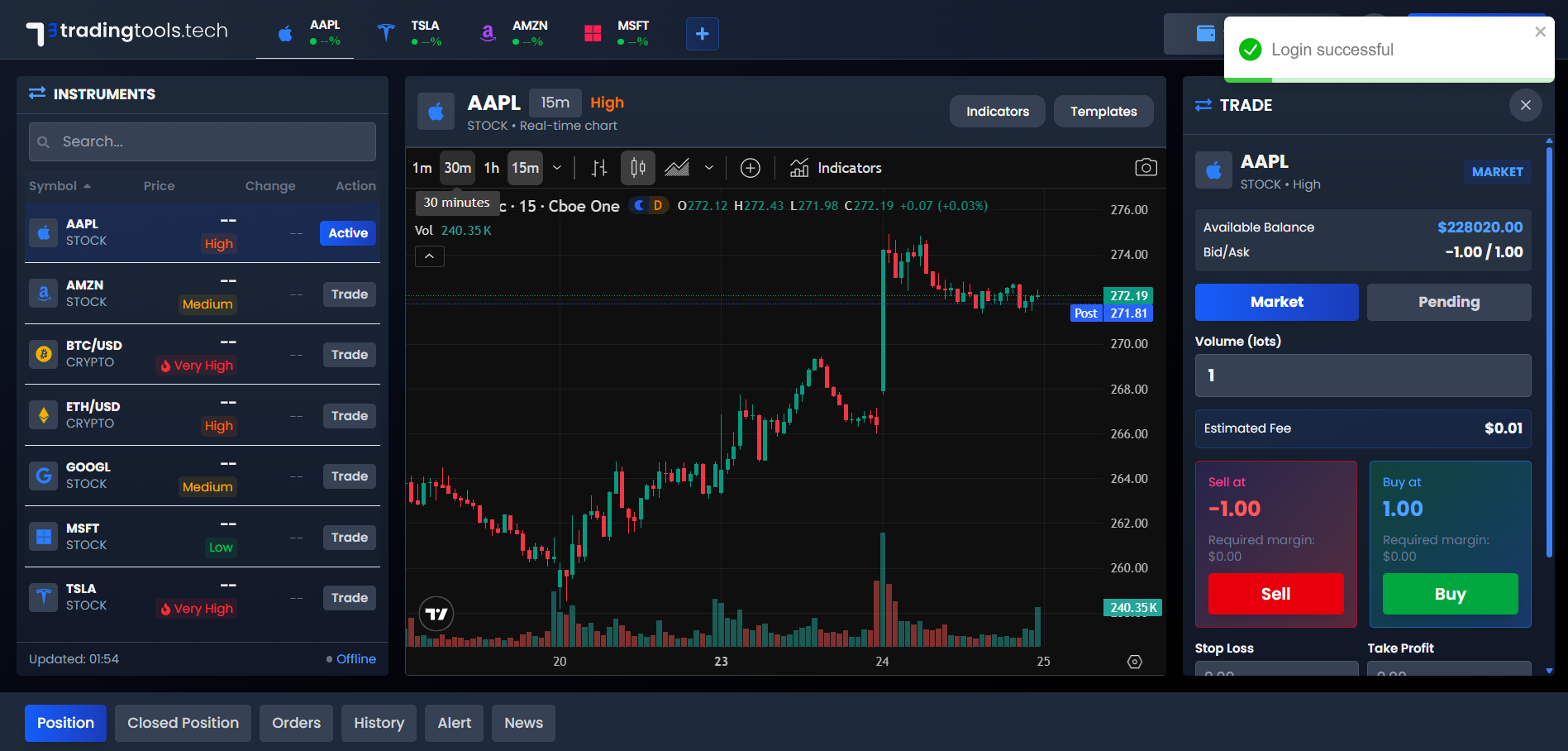Open the chart style dropdown arrow
The height and width of the screenshot is (751, 1568).
pyautogui.click(x=708, y=168)
